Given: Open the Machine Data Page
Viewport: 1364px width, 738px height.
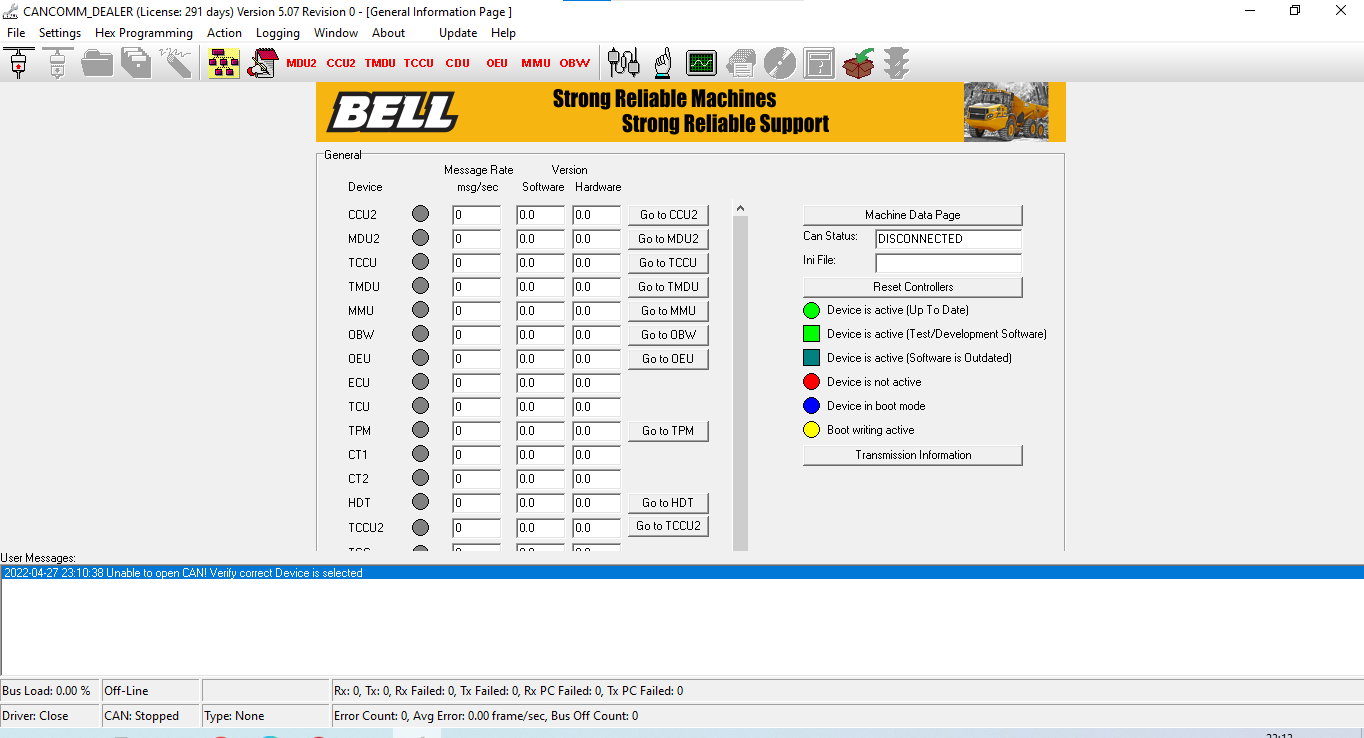Looking at the screenshot, I should pos(912,214).
